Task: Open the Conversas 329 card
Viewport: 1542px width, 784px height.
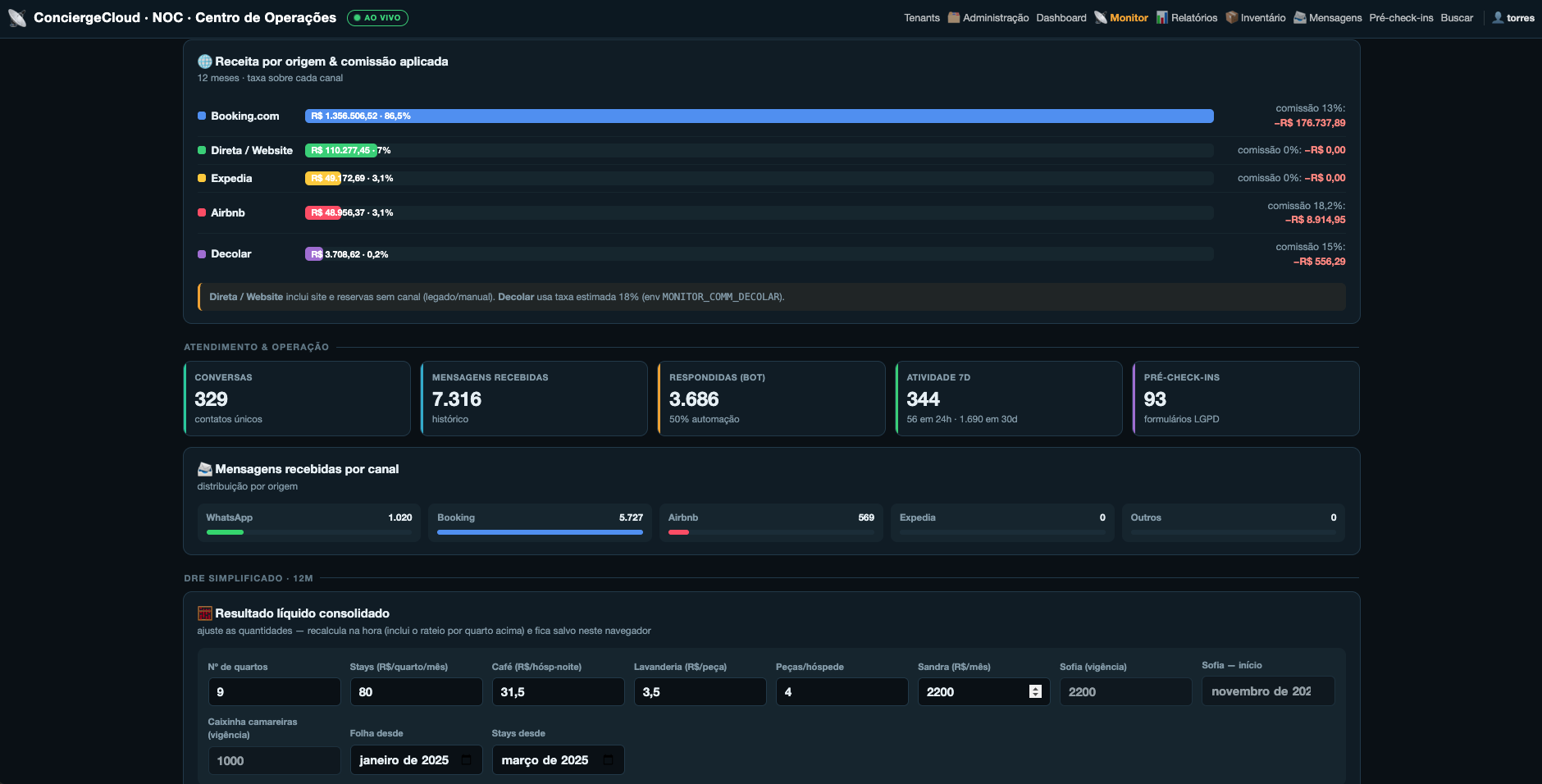Action: (297, 399)
